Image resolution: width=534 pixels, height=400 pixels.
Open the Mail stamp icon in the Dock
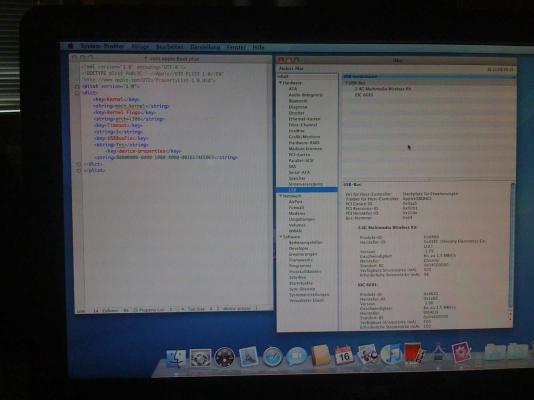(x=248, y=356)
